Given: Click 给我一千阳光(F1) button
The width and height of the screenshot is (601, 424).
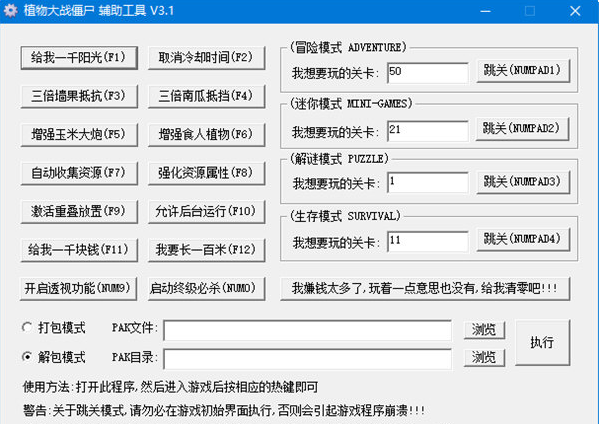Looking at the screenshot, I should 79,58.
